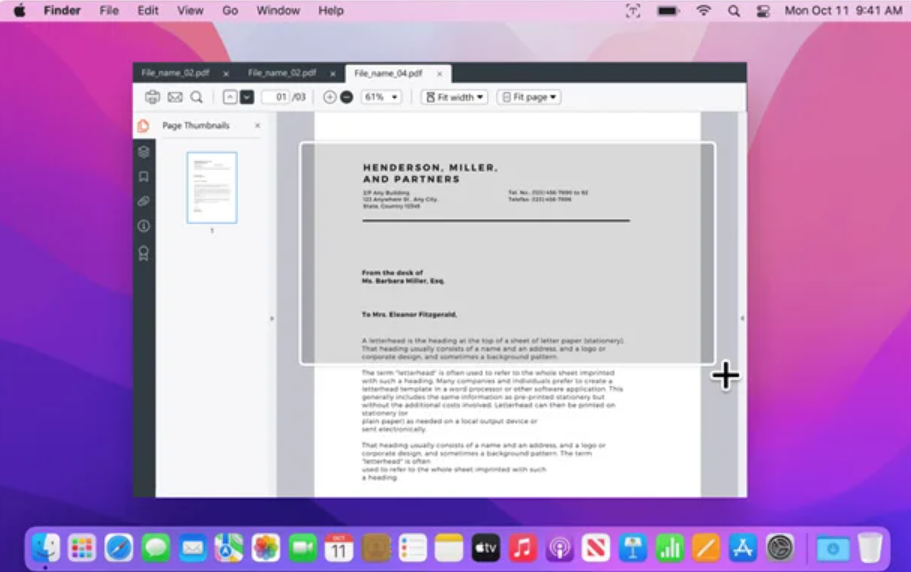Open Maps from the Dock

[229, 548]
